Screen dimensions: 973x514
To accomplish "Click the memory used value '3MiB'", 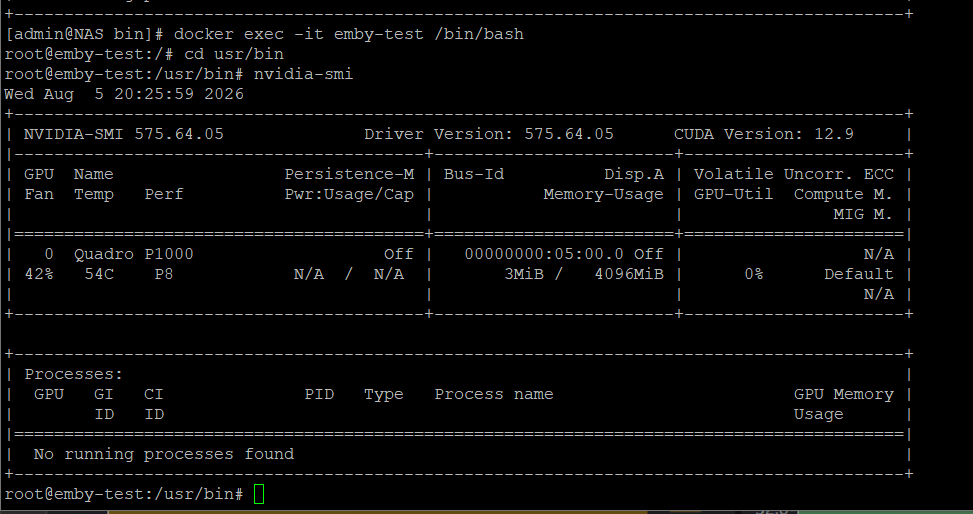I will coord(524,274).
